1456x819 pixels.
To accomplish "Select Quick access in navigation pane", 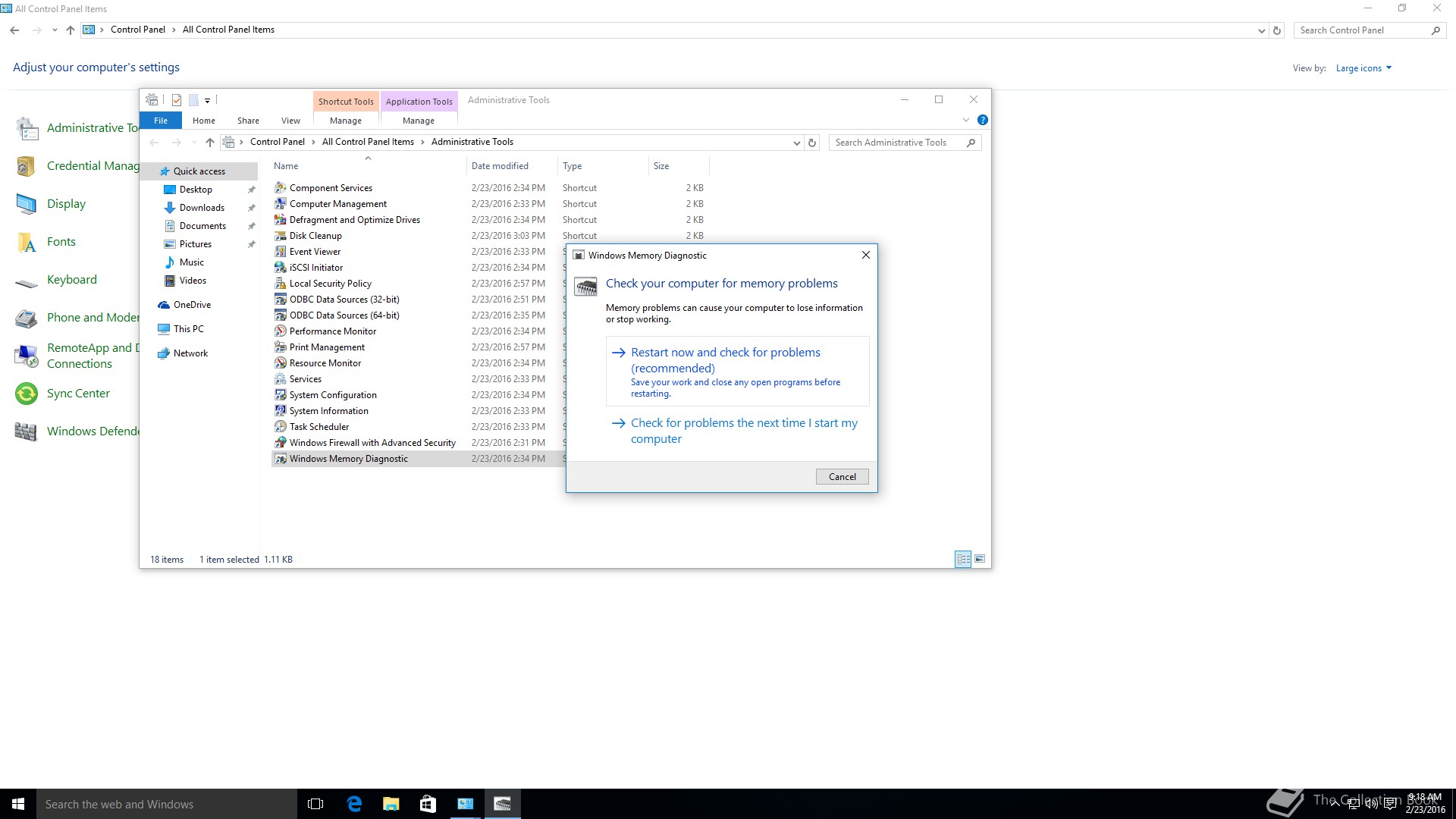I will click(199, 171).
